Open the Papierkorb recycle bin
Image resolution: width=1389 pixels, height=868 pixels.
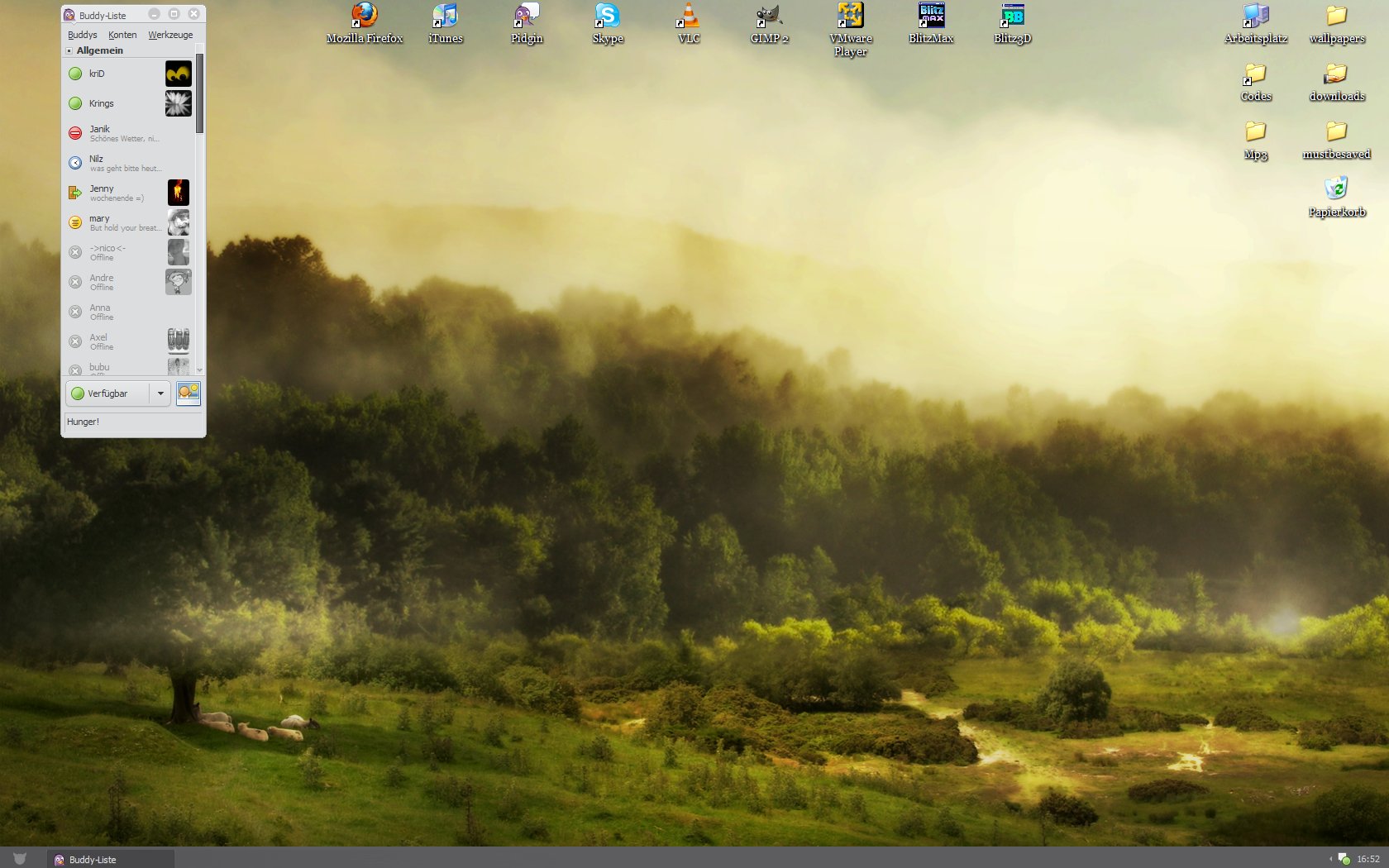point(1336,189)
